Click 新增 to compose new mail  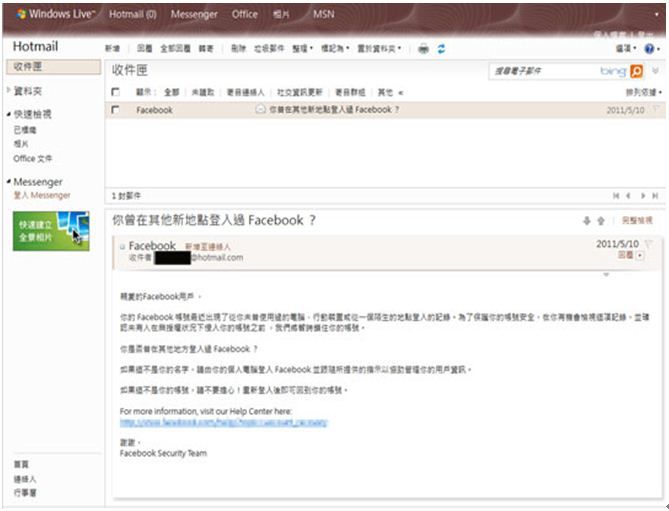point(113,49)
